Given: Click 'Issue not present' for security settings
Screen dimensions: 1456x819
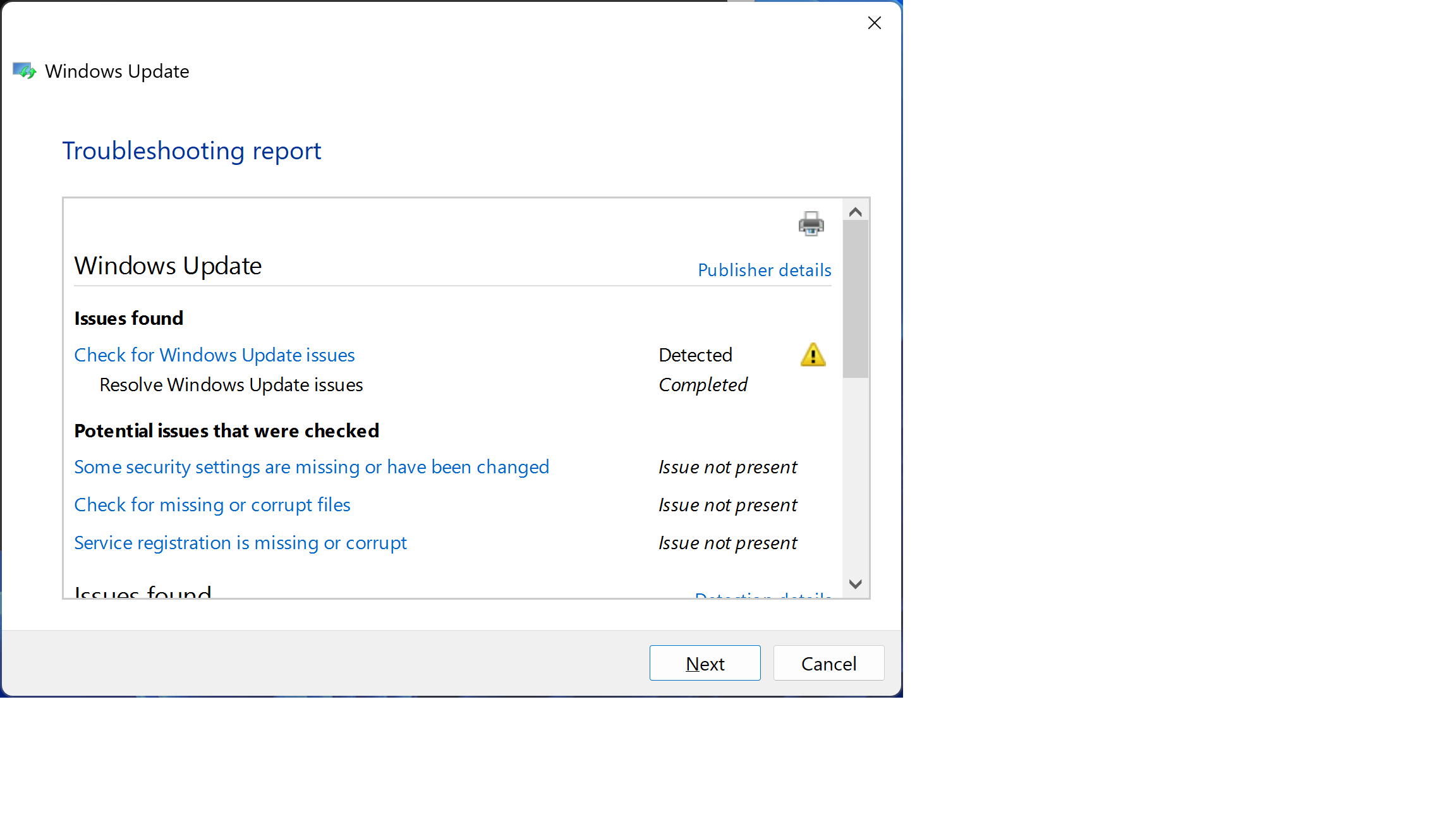Looking at the screenshot, I should click(x=727, y=466).
